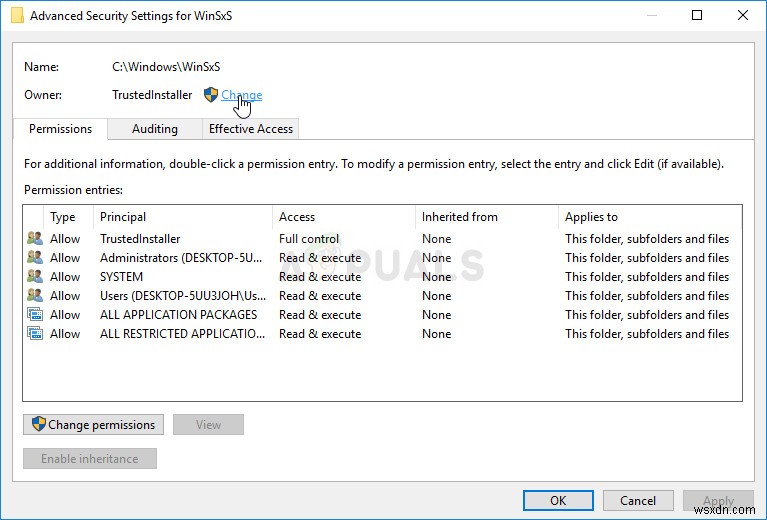This screenshot has height=520, width=767.
Task: Click the Change owner link
Action: tap(242, 95)
